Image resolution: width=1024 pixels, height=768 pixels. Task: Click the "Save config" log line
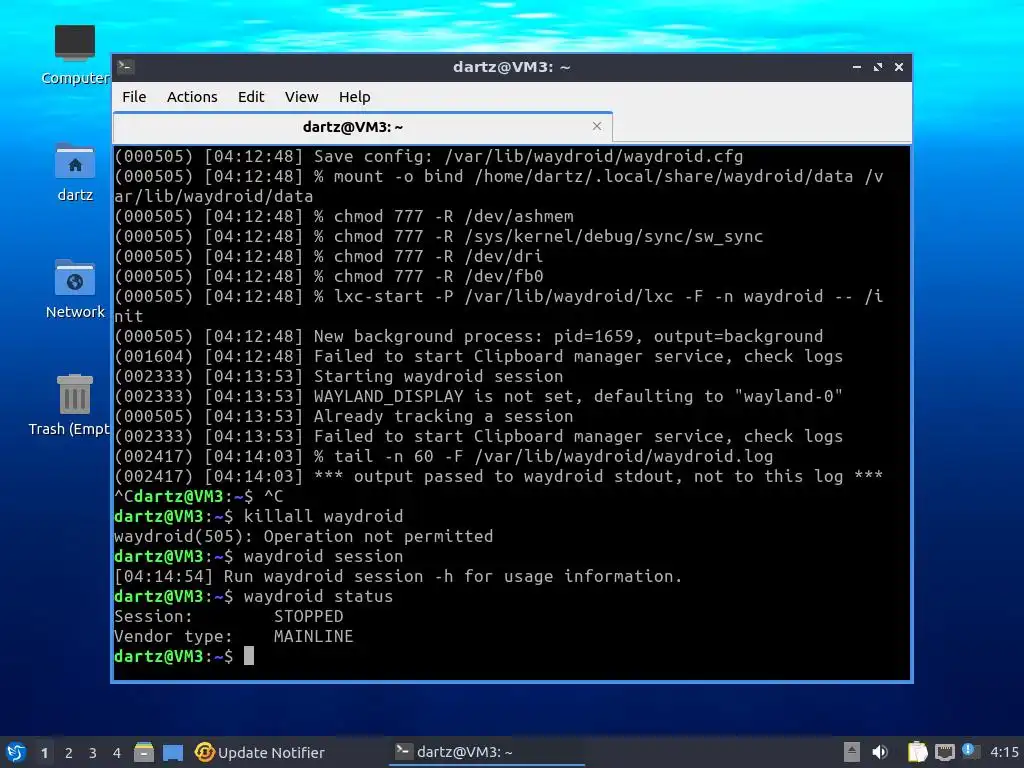(428, 156)
